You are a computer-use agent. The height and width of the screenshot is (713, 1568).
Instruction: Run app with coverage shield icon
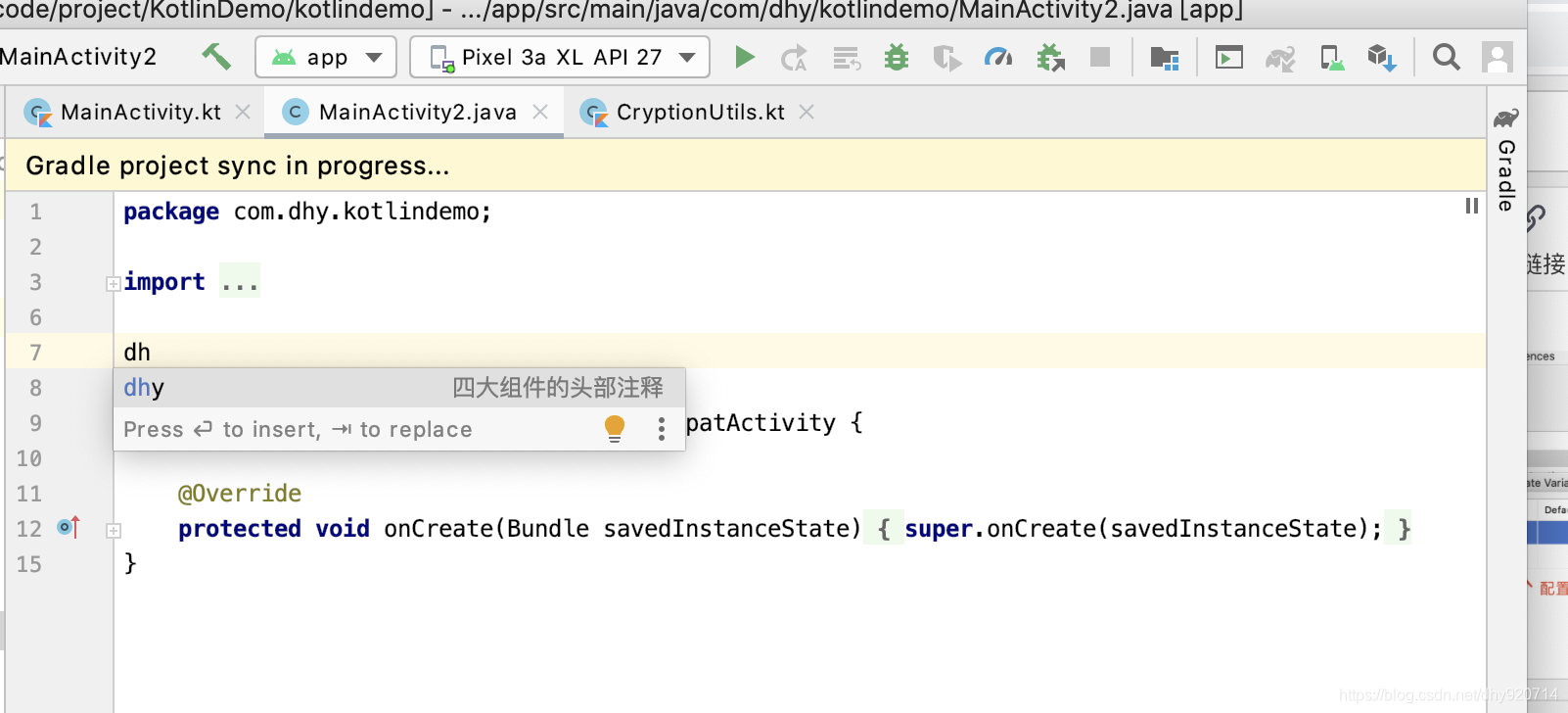(946, 58)
